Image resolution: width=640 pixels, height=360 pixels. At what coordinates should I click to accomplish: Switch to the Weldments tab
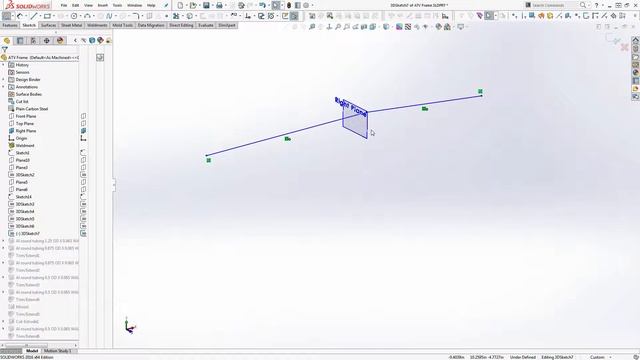[x=97, y=25]
